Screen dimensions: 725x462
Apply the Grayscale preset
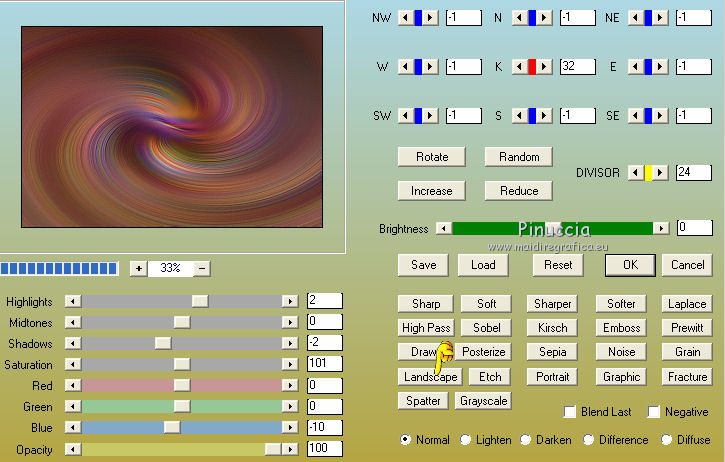pos(484,401)
